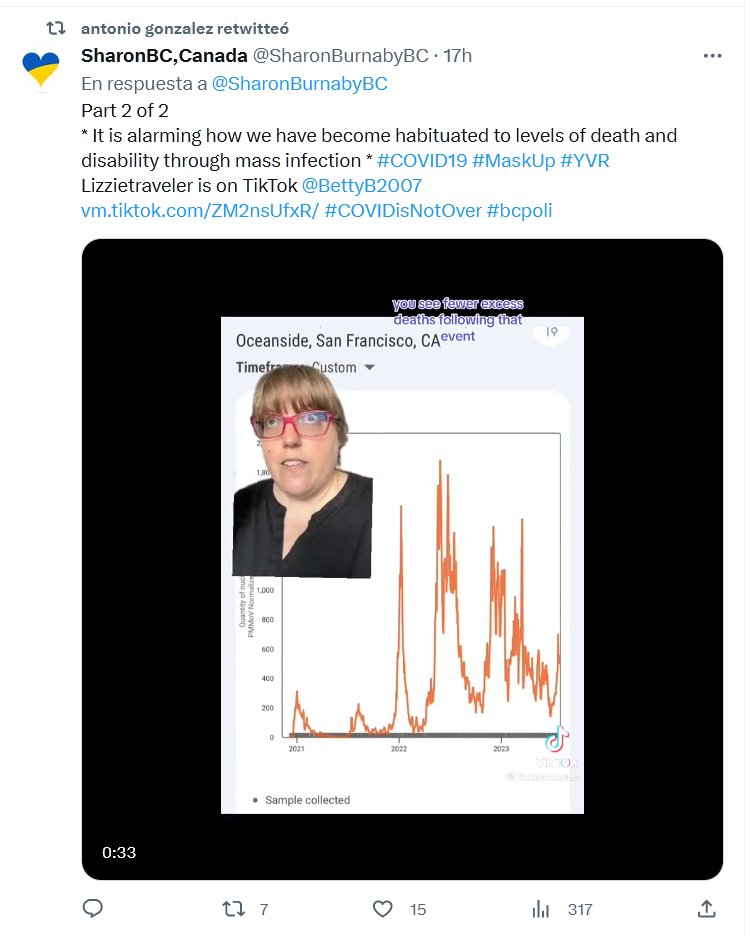Open the vm.tiktok.com video link
Image resolution: width=750 pixels, height=936 pixels.
tap(200, 211)
